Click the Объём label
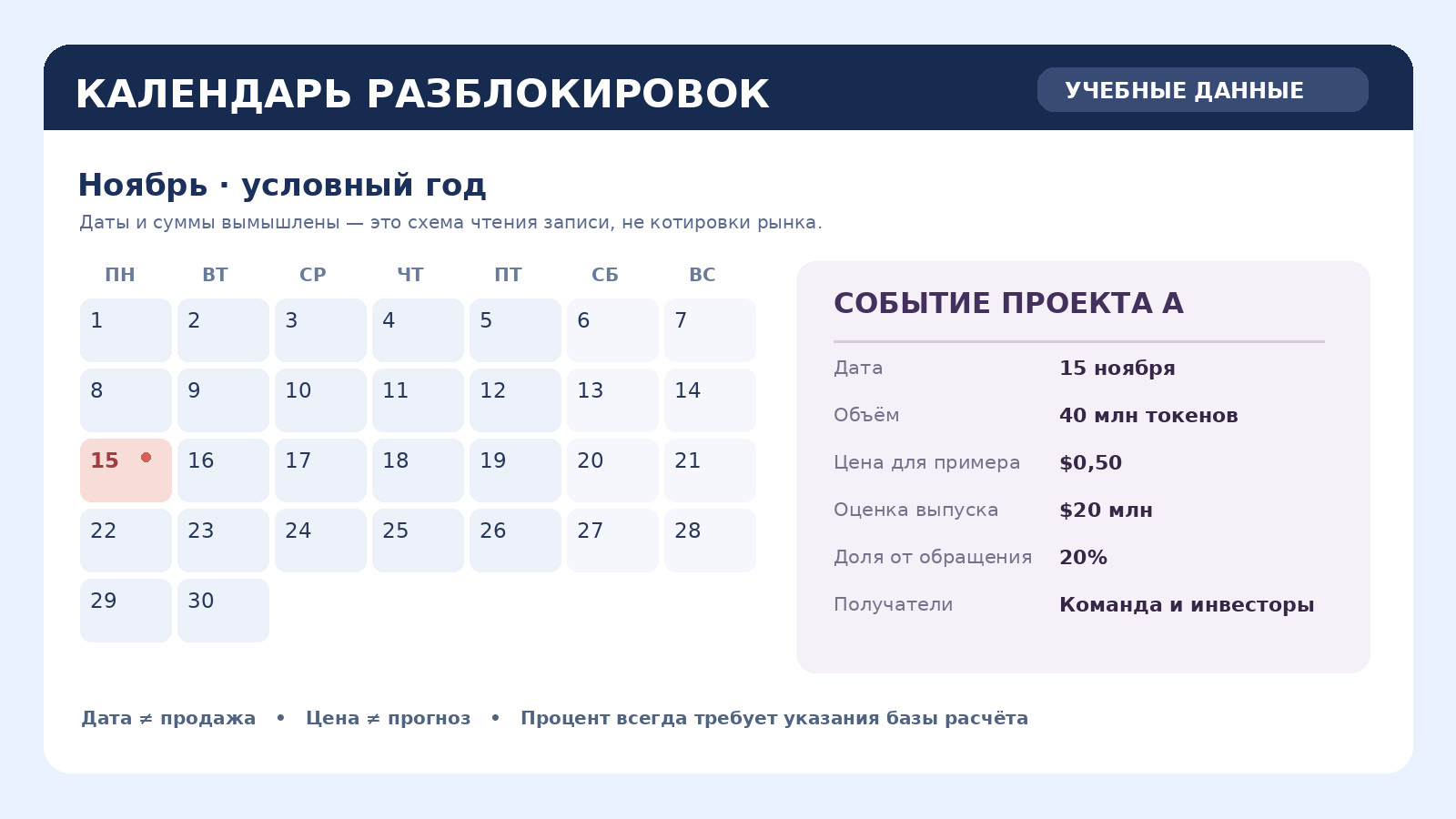 pyautogui.click(x=866, y=415)
